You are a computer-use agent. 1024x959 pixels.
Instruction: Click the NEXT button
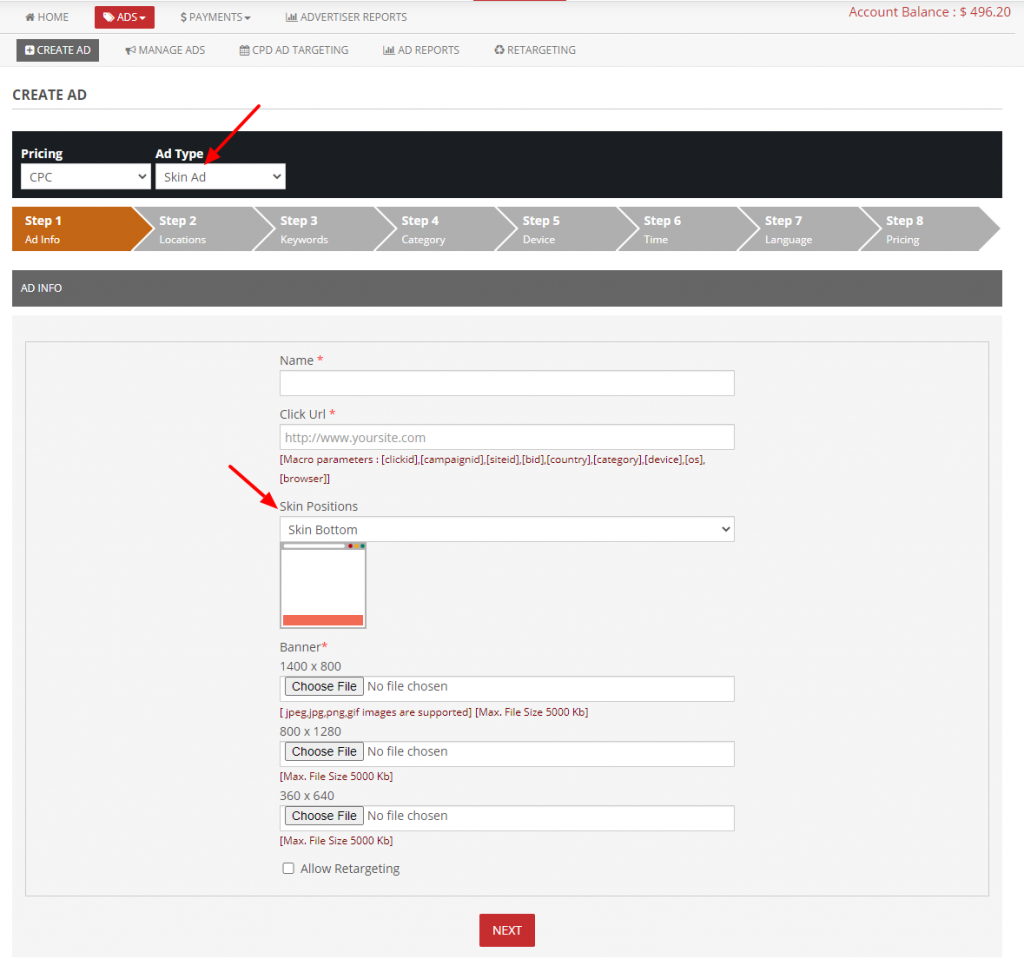tap(506, 929)
